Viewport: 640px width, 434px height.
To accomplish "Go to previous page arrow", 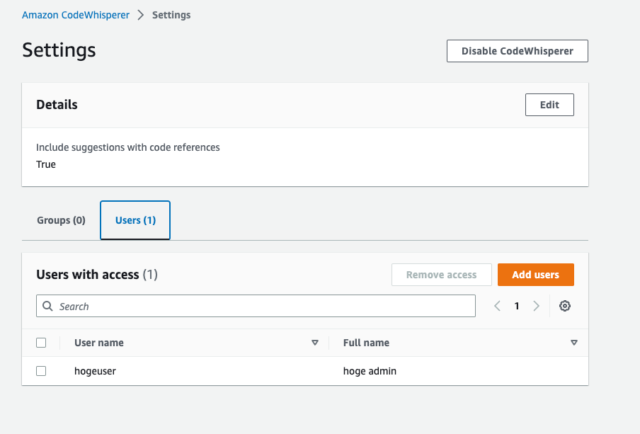I will (497, 306).
